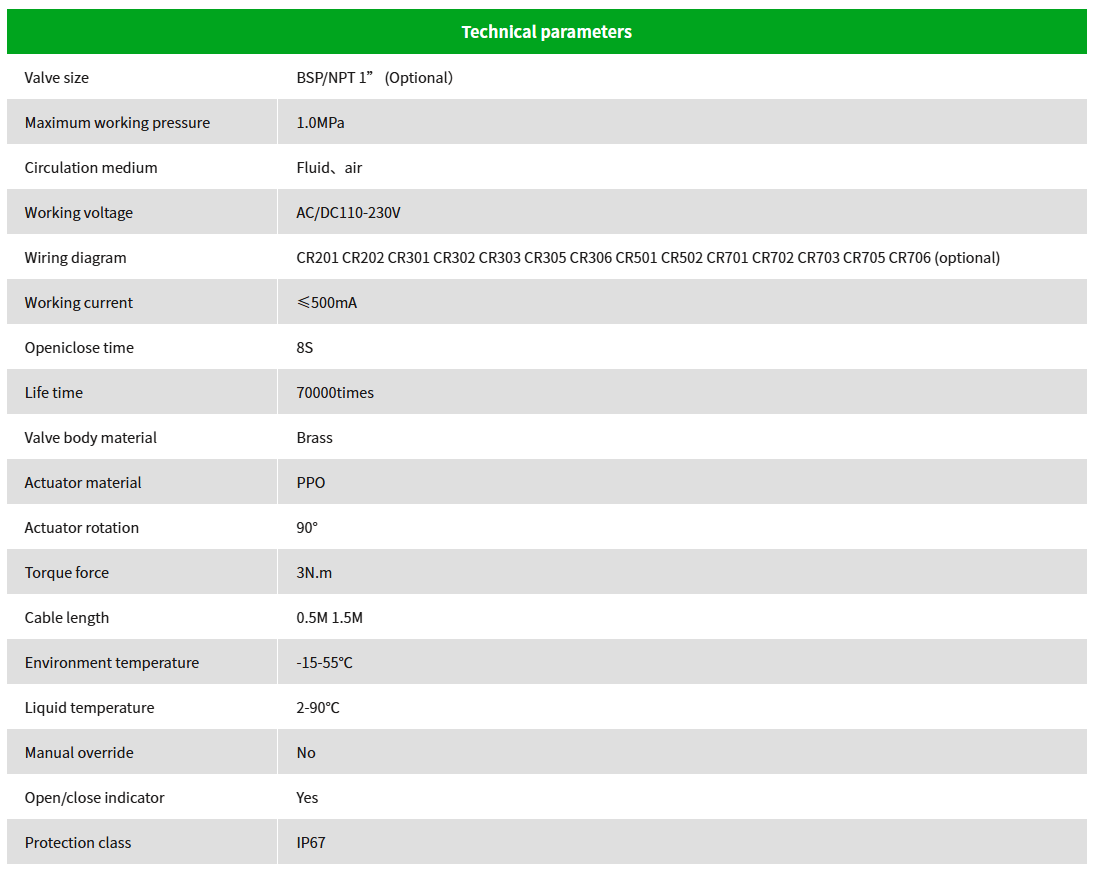Click the Circulation medium label
Viewport: 1094px width, 870px height.
[x=91, y=168]
